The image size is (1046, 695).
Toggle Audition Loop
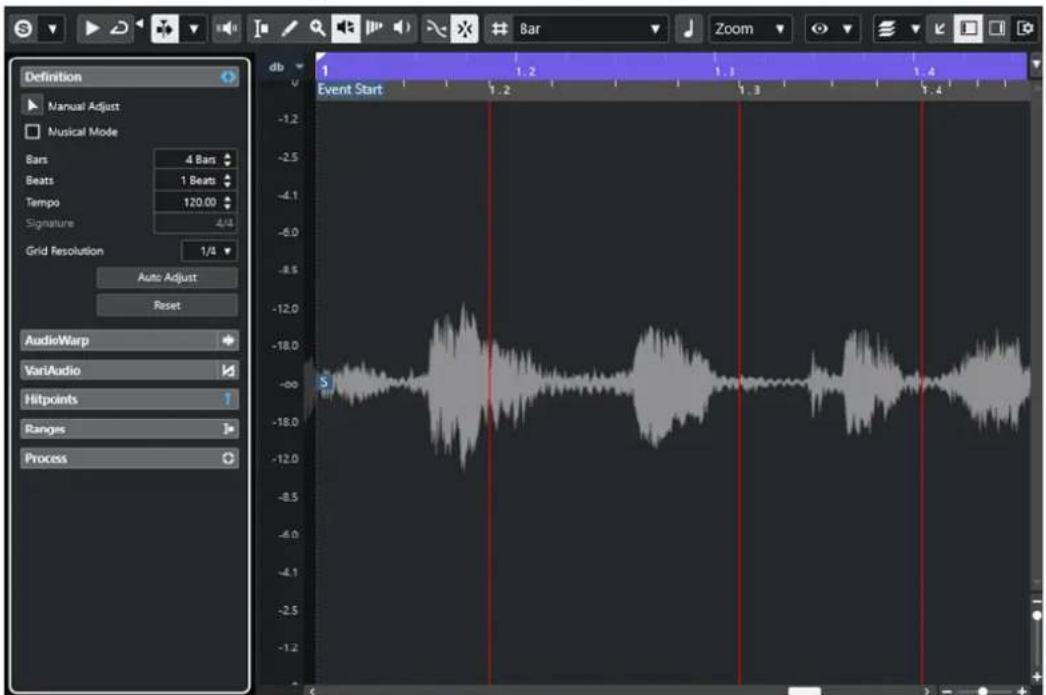pyautogui.click(x=119, y=29)
